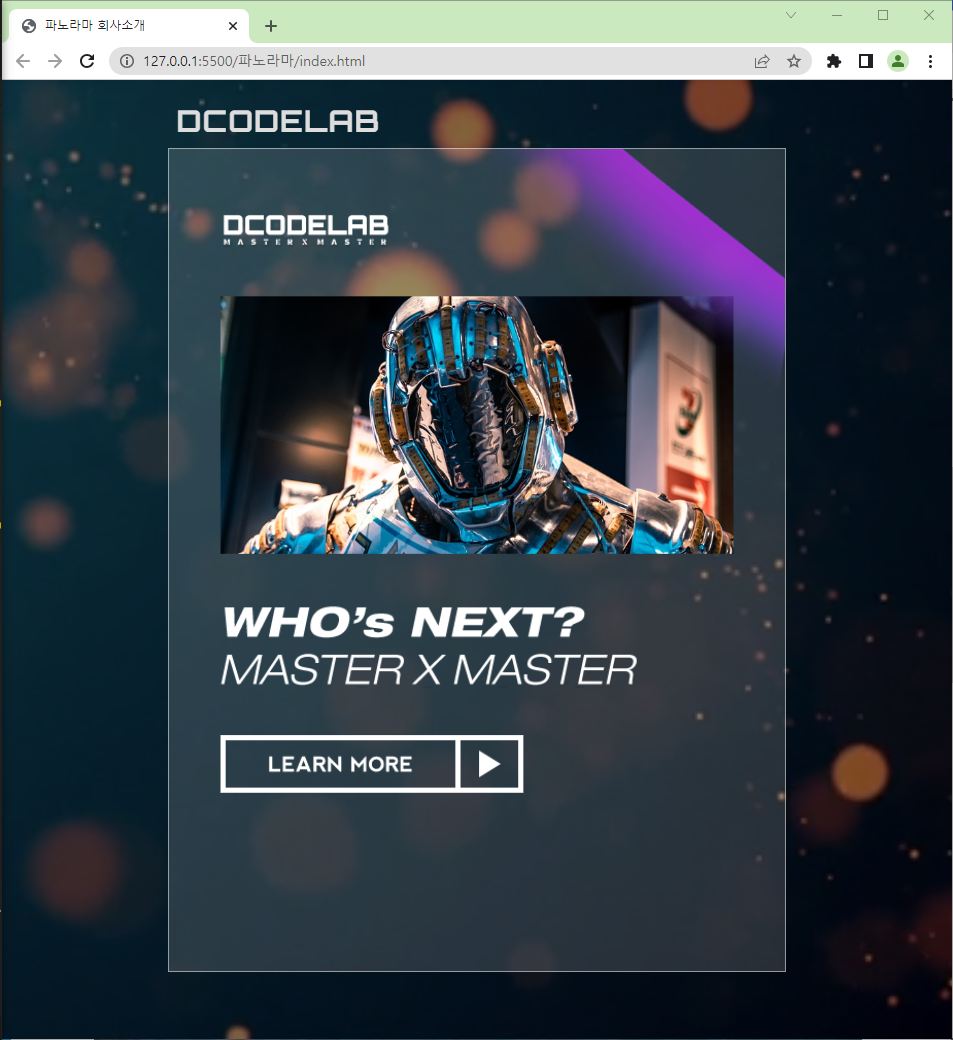Click the DCODELAB Master X Master card logo

[x=306, y=230]
